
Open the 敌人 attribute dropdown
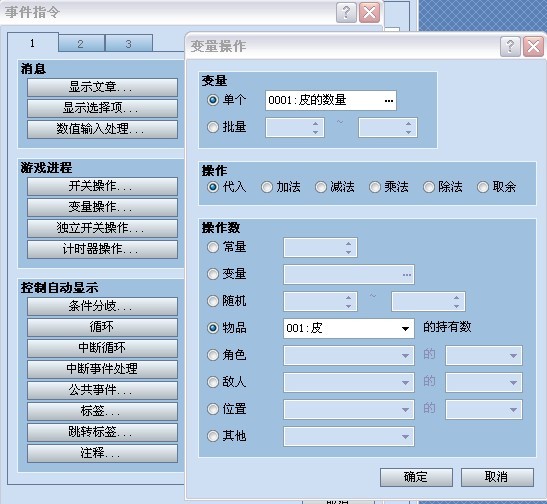tap(484, 382)
